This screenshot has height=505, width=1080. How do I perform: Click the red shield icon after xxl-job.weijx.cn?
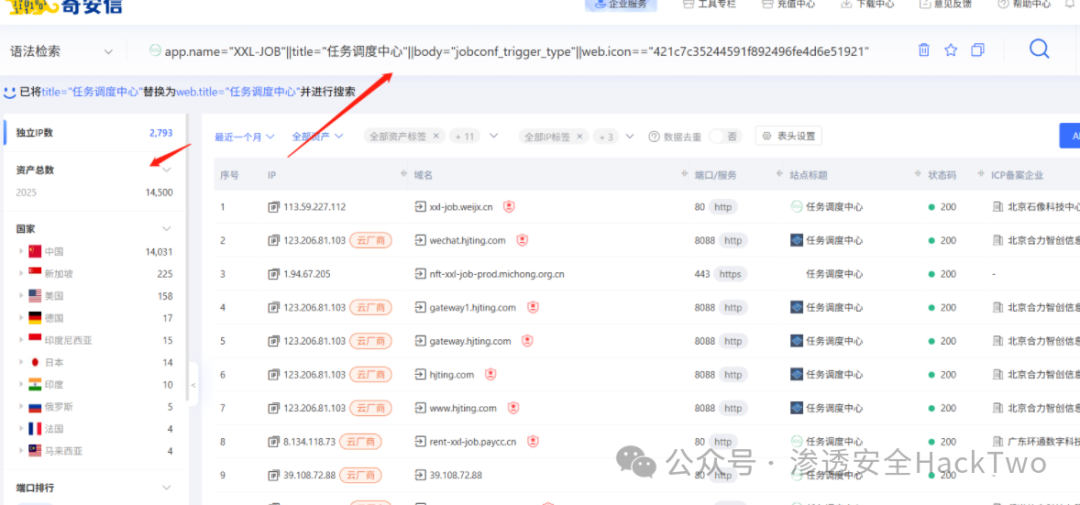click(508, 207)
